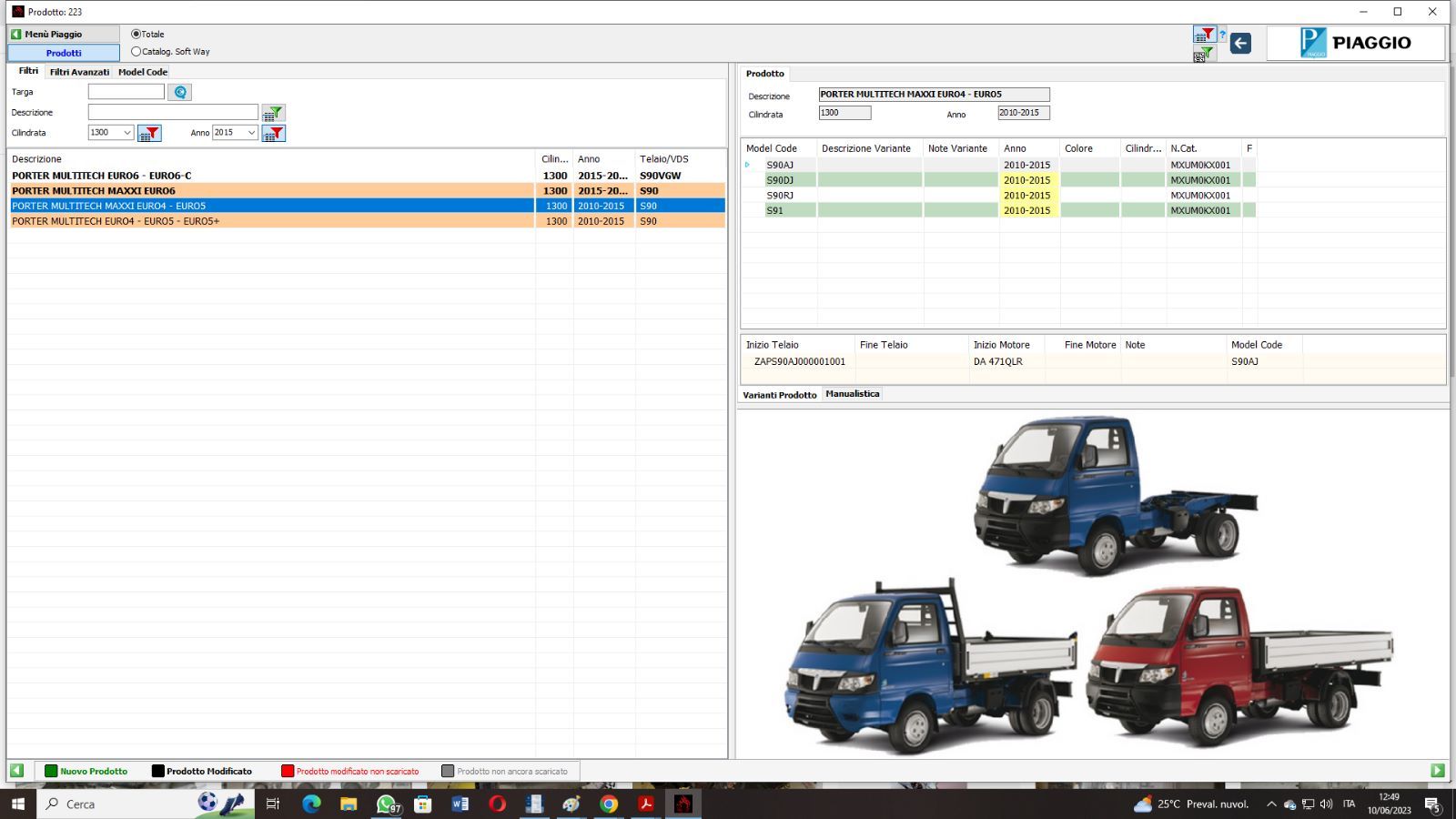Screen dimensions: 1456x819
Task: Select the Catalog. Soft Way radio option
Action: [x=136, y=52]
